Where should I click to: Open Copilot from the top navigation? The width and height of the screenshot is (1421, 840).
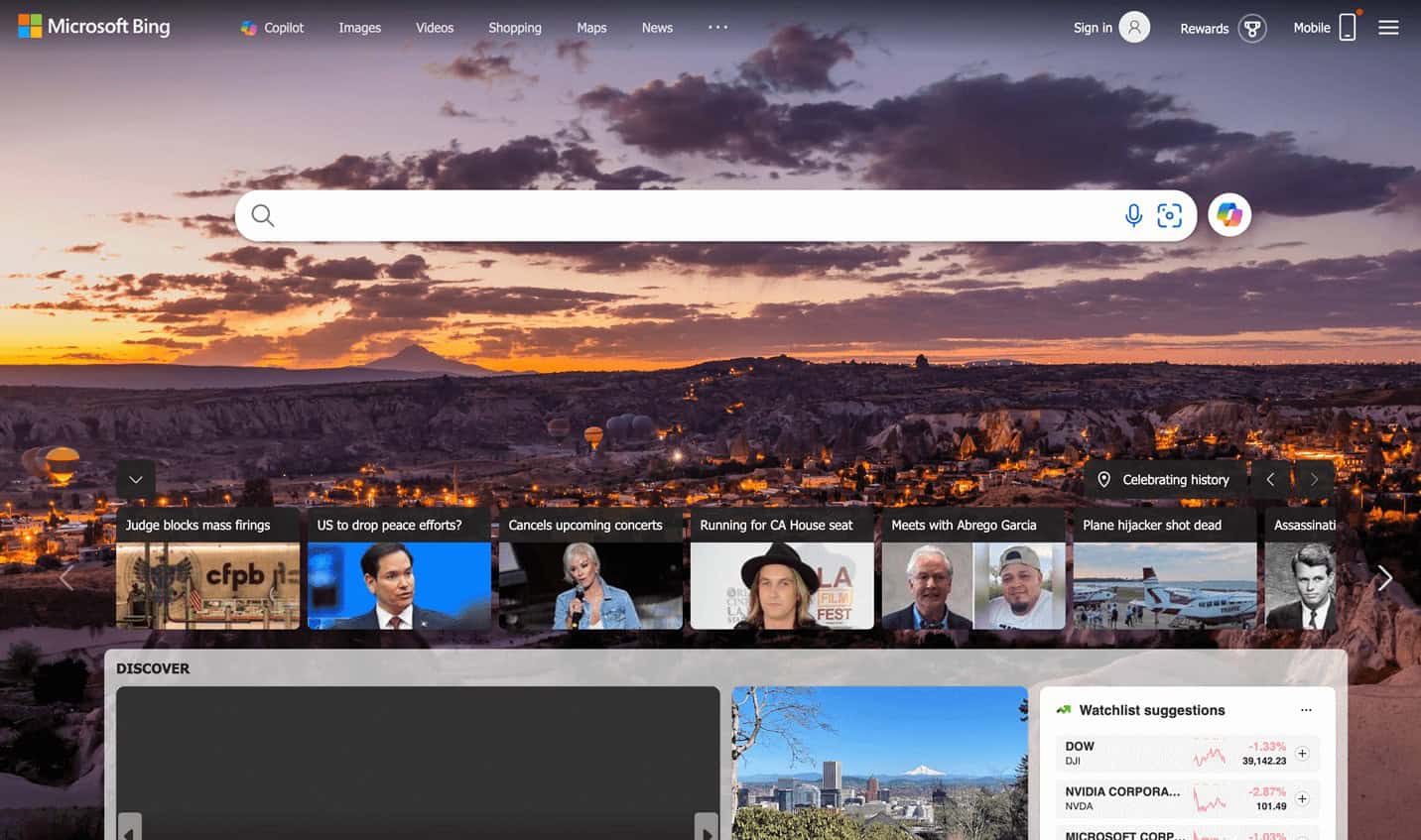[x=272, y=28]
